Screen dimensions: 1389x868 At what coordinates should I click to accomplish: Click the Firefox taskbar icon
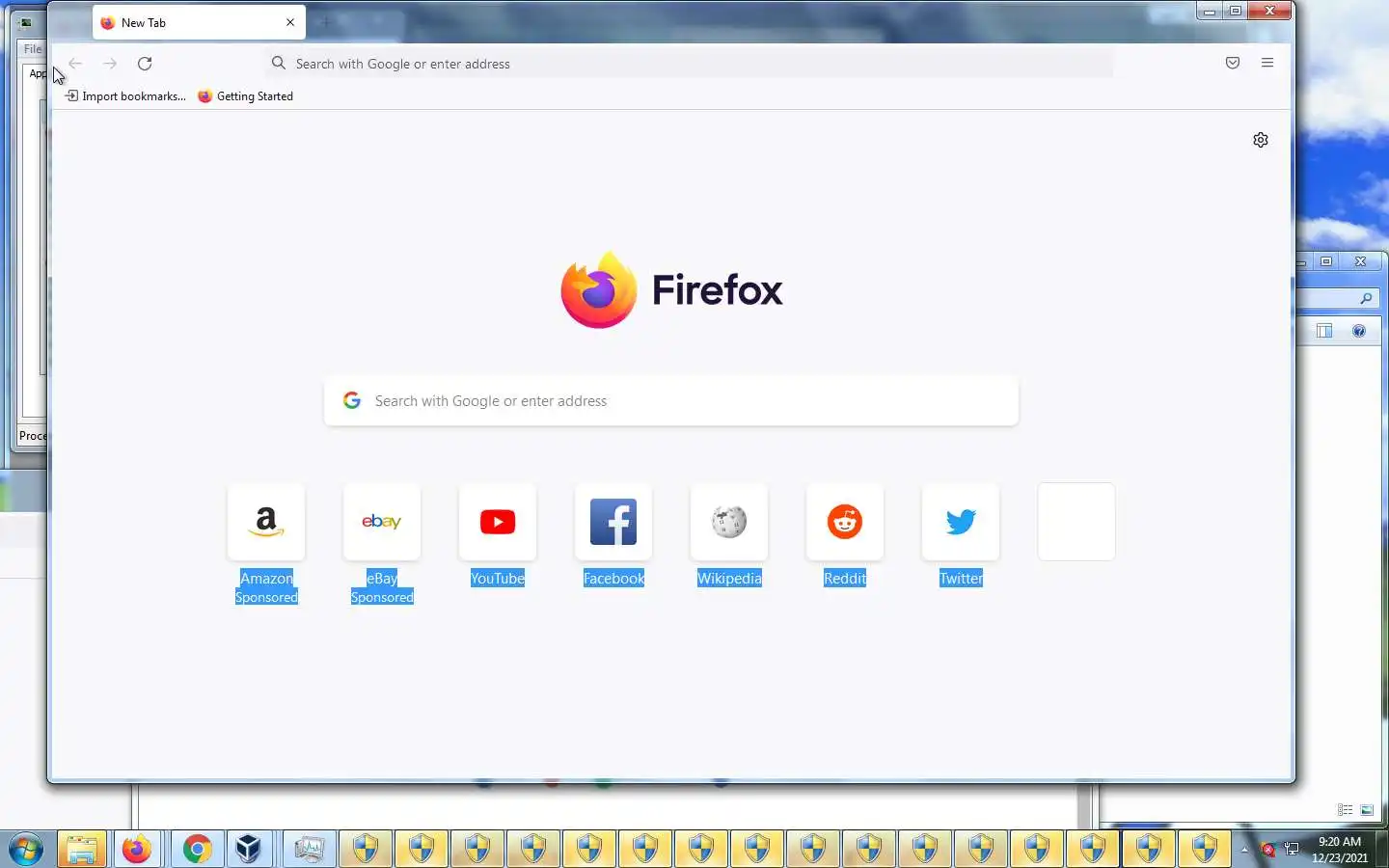pyautogui.click(x=137, y=850)
